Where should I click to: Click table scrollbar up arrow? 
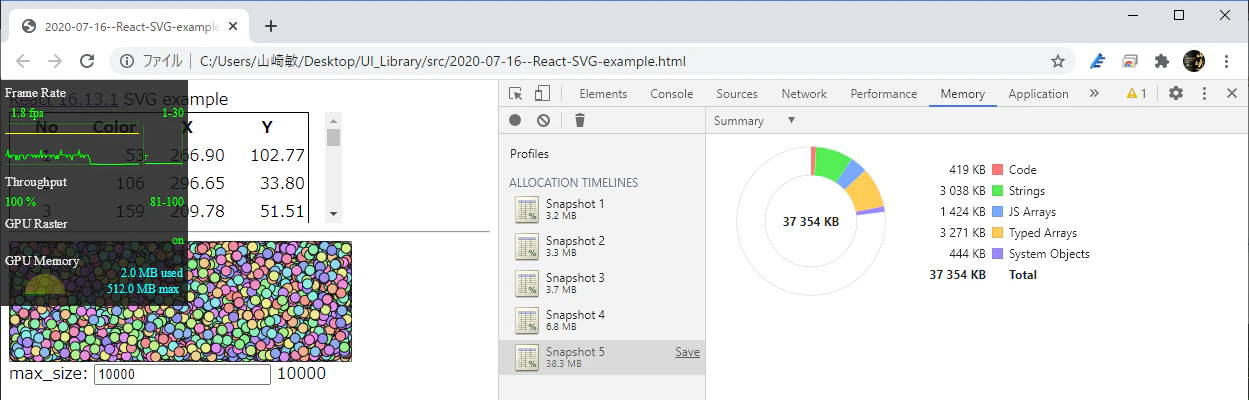coord(334,120)
